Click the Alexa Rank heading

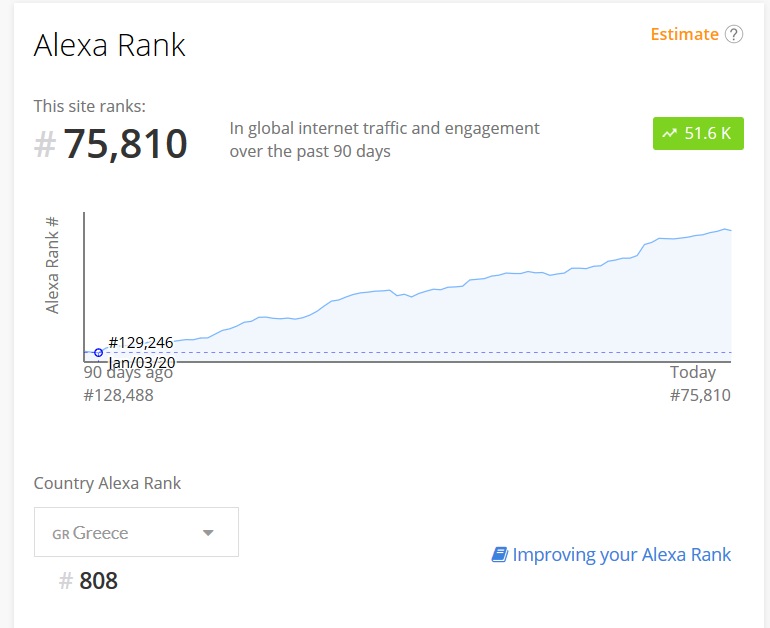110,45
